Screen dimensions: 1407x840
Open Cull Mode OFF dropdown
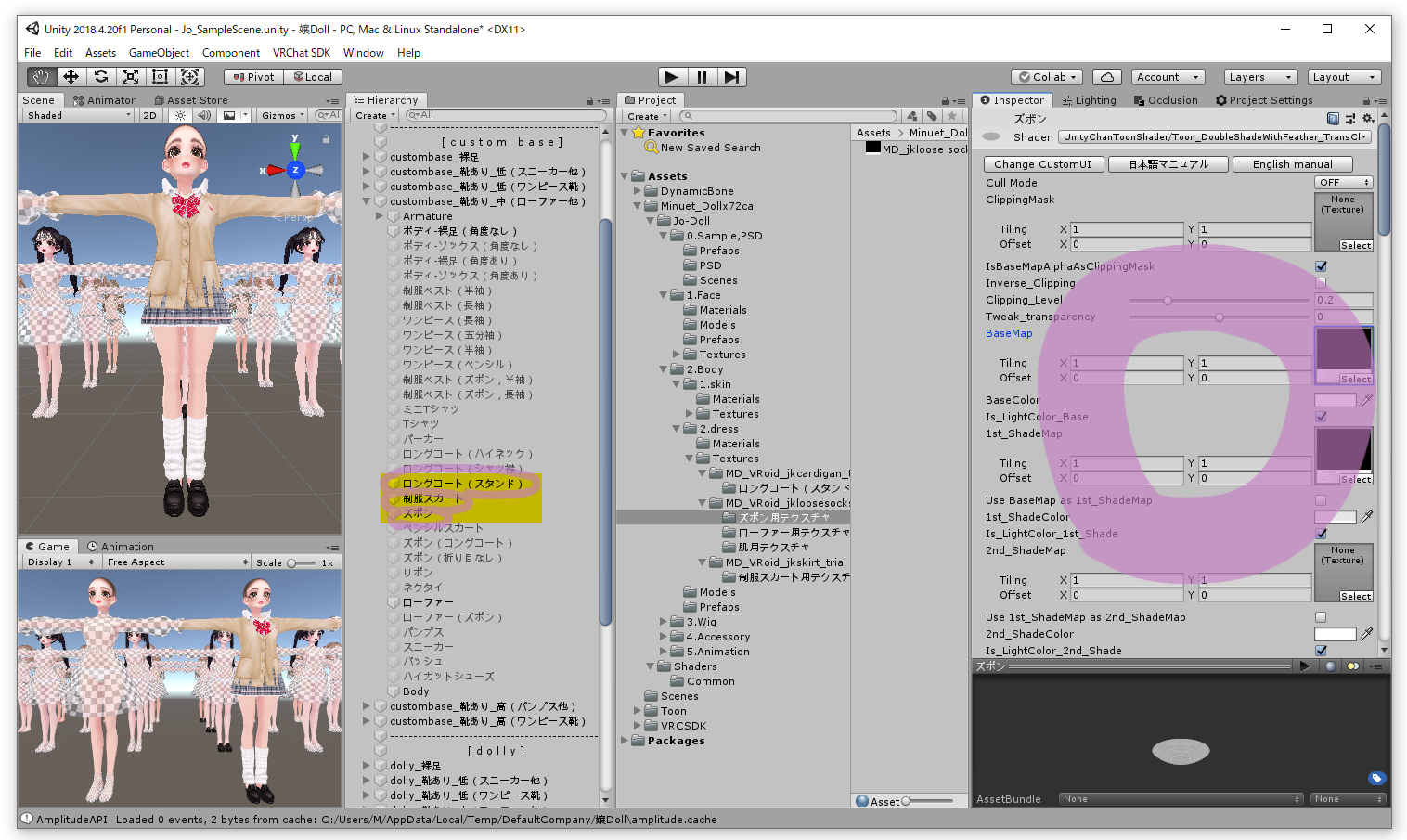click(1343, 183)
